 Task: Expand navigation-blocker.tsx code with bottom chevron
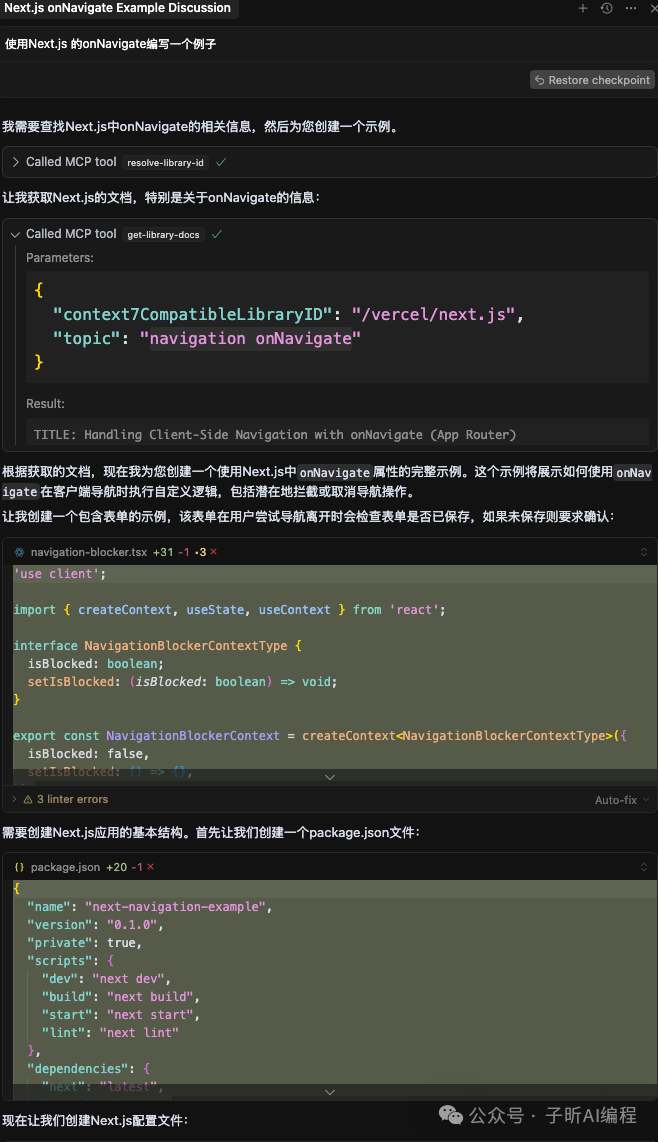click(330, 776)
